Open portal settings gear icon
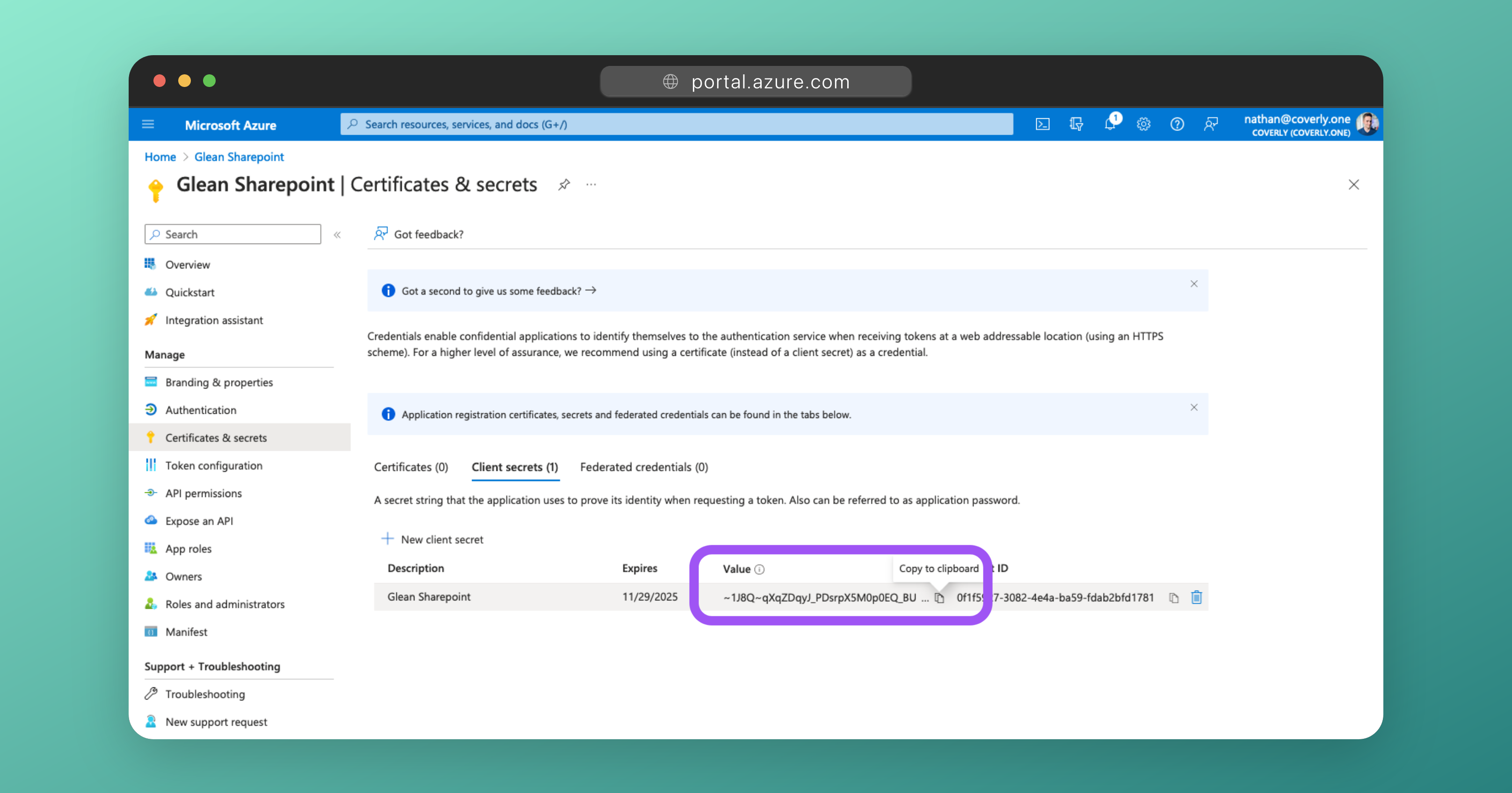This screenshot has width=1512, height=793. pyautogui.click(x=1143, y=124)
